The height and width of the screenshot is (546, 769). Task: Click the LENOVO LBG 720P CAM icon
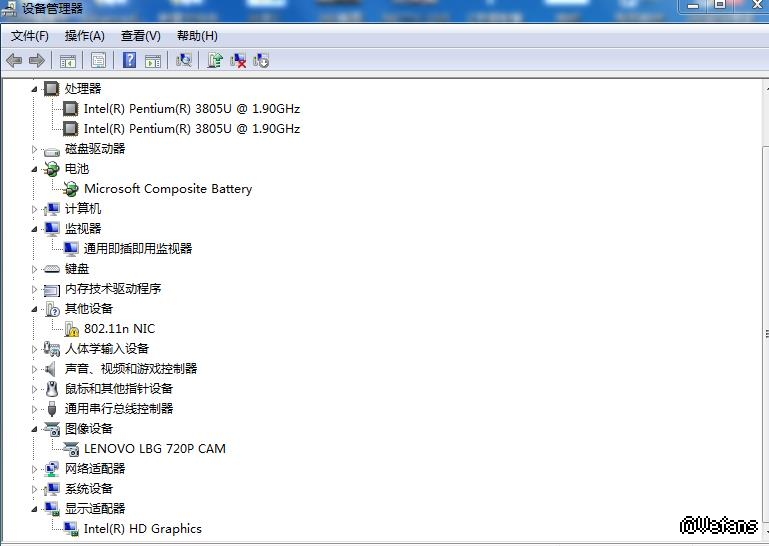point(71,449)
